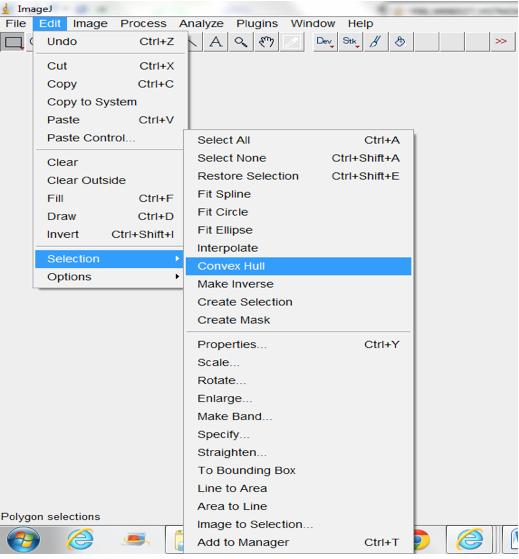Choose Clear in Edit menu
This screenshot has width=519, height=559.
point(109,162)
